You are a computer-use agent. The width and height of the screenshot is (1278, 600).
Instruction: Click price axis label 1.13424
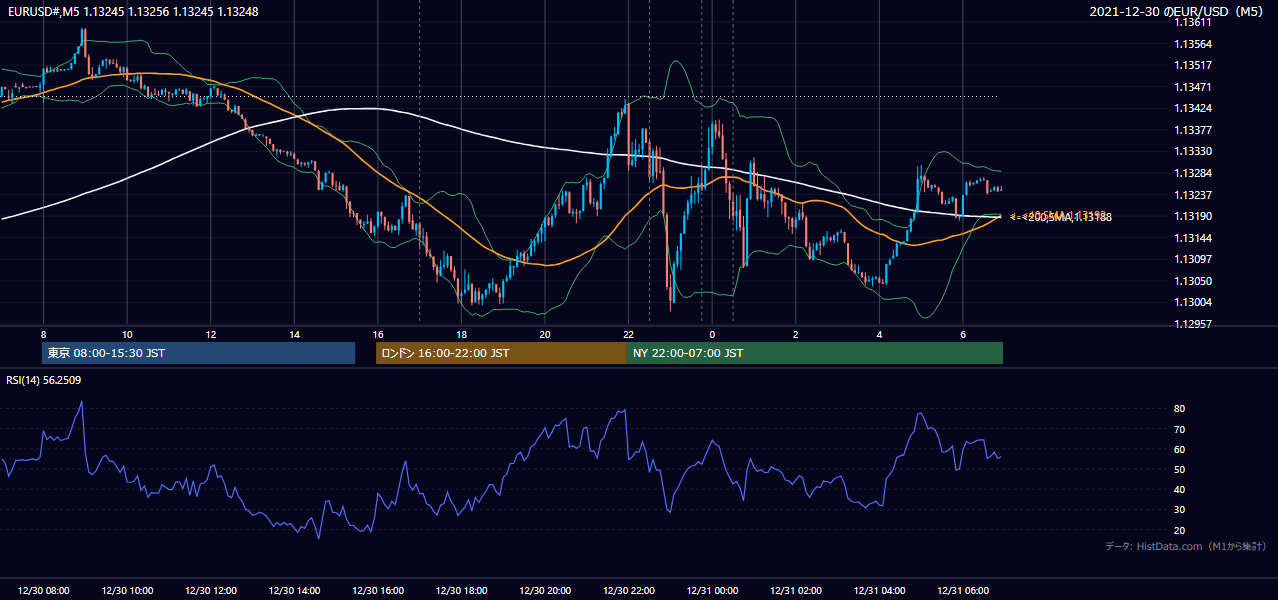1193,108
